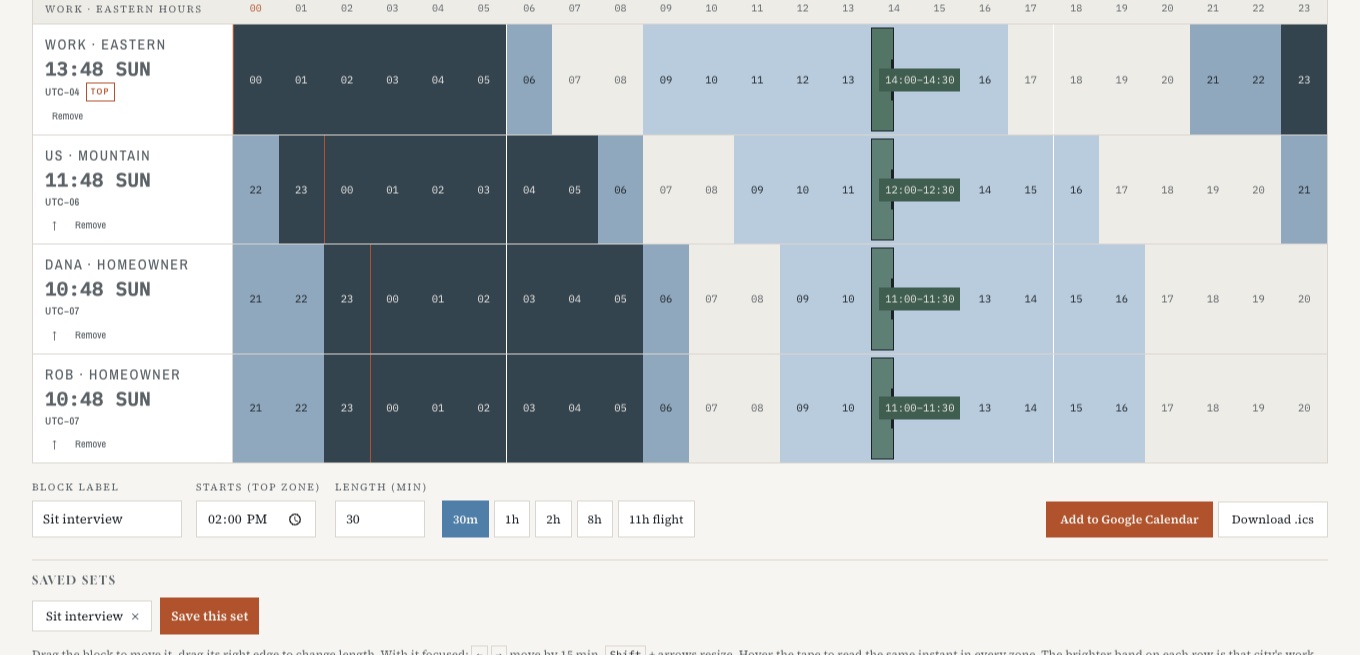This screenshot has width=1360, height=655.
Task: Remove the Dana Homeowner zone
Action: pyautogui.click(x=90, y=335)
